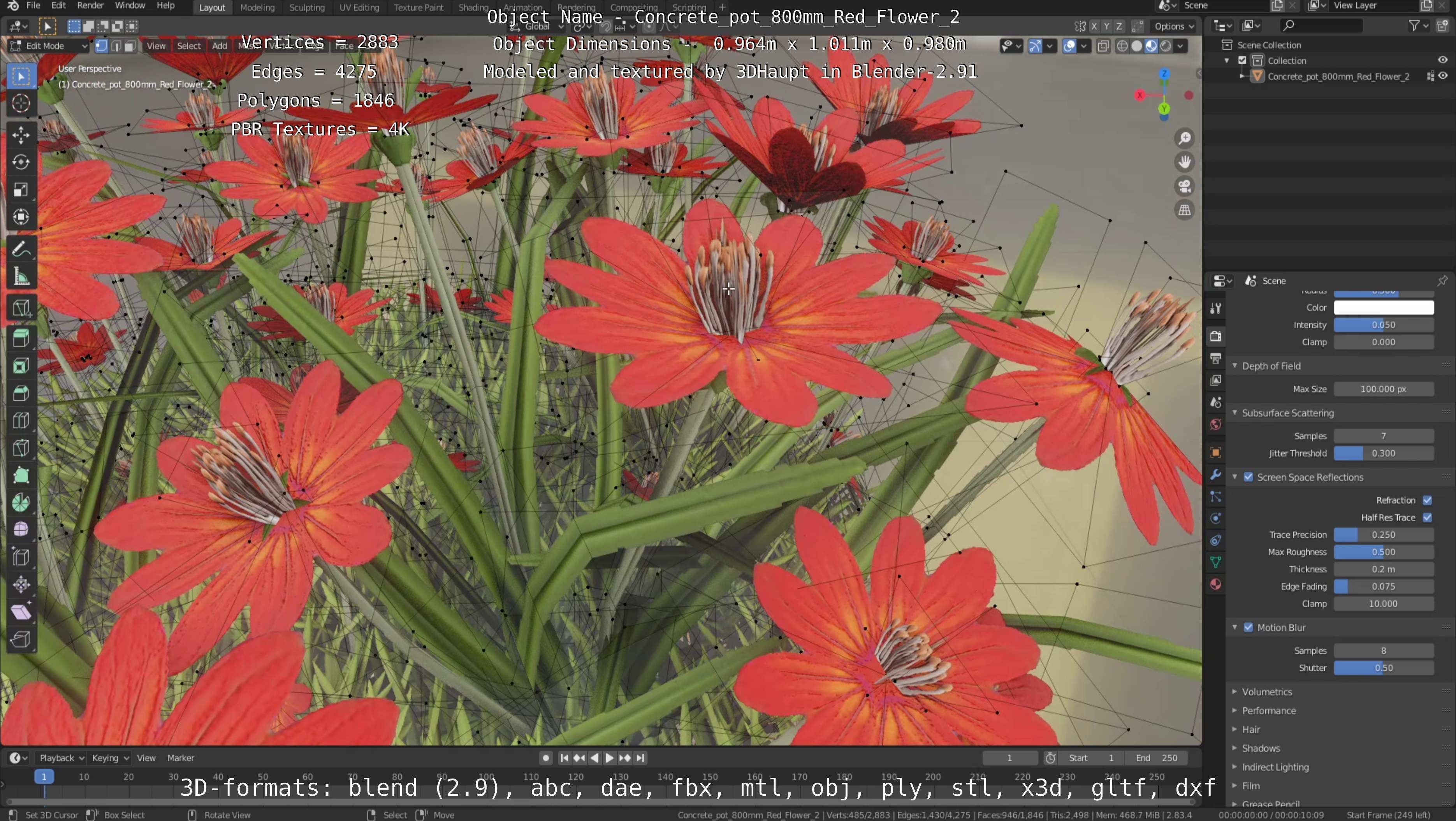Select the Move tool
Screen dimensions: 1456x821
(x=21, y=134)
